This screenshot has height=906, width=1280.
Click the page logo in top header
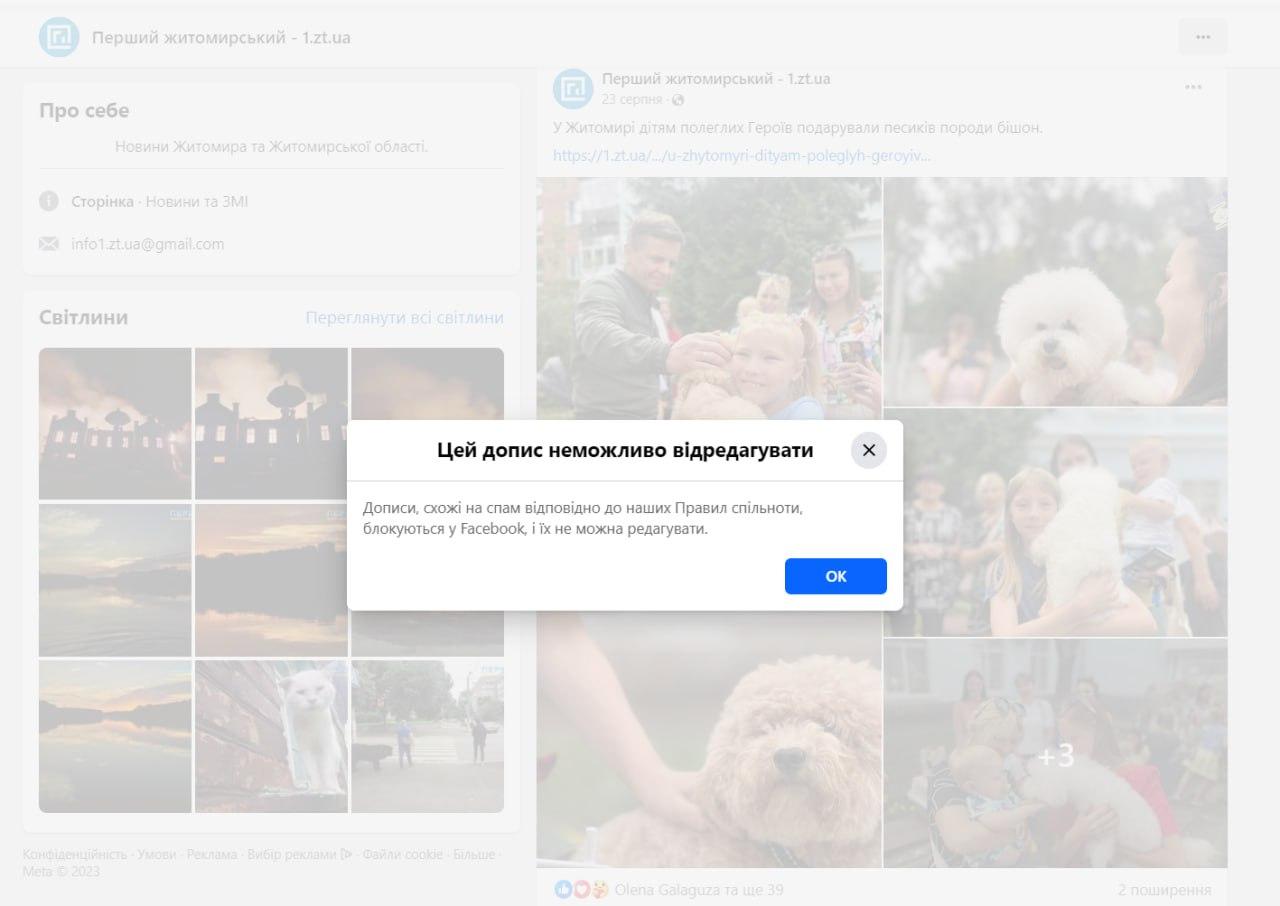coord(59,37)
